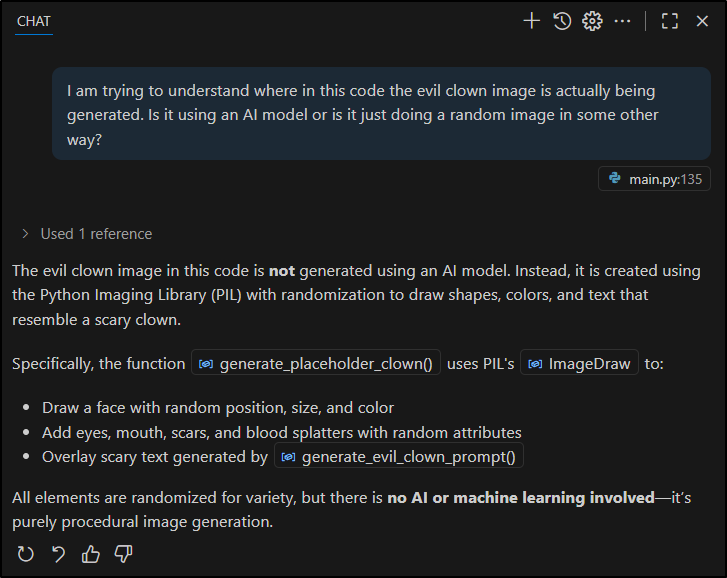Viewport: 727px width, 578px height.
Task: Select the CHAT tab
Action: click(x=34, y=21)
